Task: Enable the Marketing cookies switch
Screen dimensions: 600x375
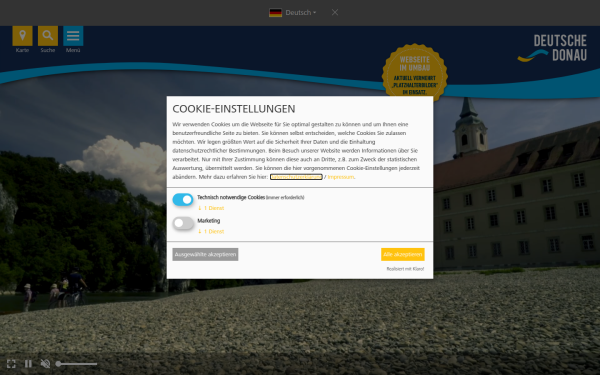Action: click(183, 223)
